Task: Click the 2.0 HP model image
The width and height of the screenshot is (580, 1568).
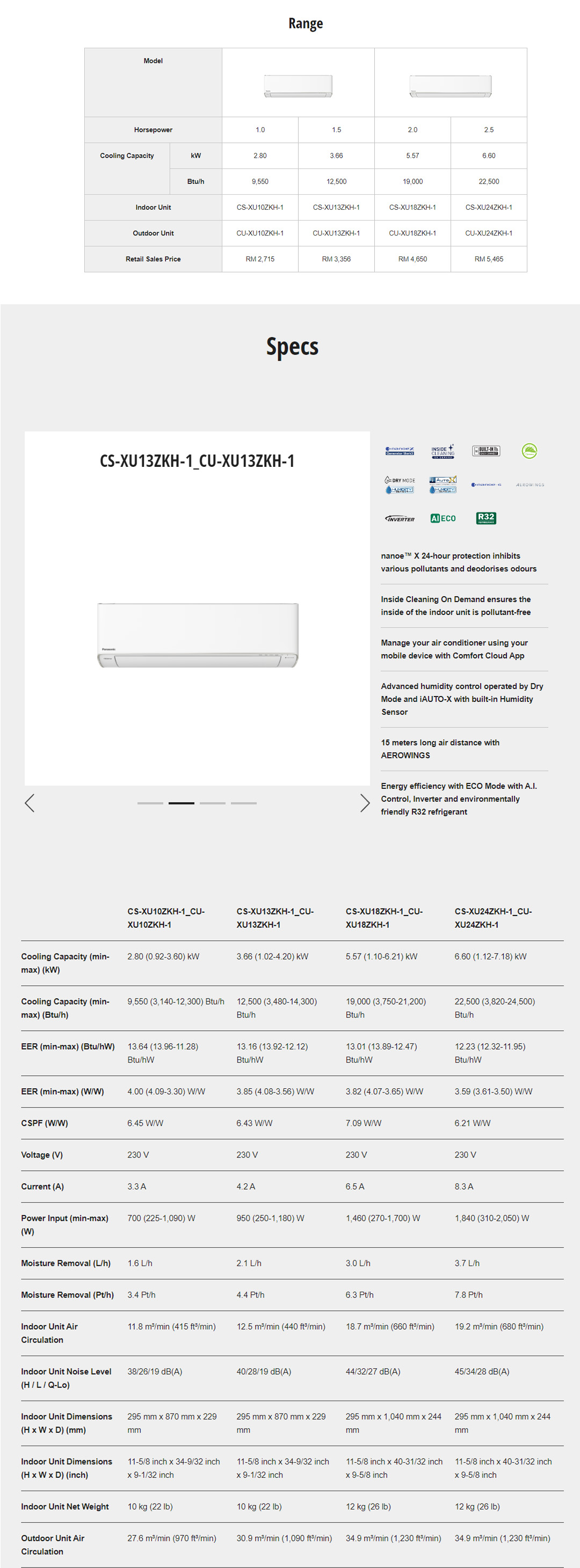Action: pos(450,86)
